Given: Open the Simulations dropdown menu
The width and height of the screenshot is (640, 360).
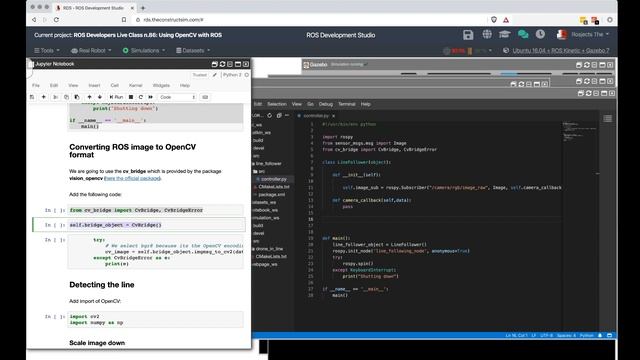Looking at the screenshot, I should pos(144,50).
